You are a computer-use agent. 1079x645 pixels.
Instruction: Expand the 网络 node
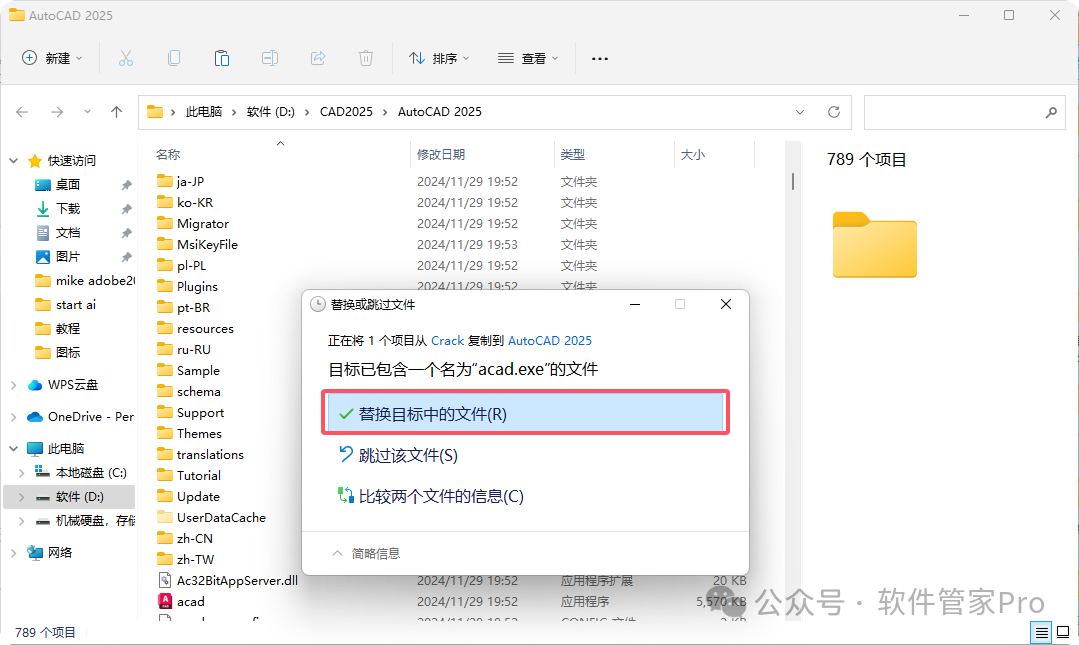point(14,552)
